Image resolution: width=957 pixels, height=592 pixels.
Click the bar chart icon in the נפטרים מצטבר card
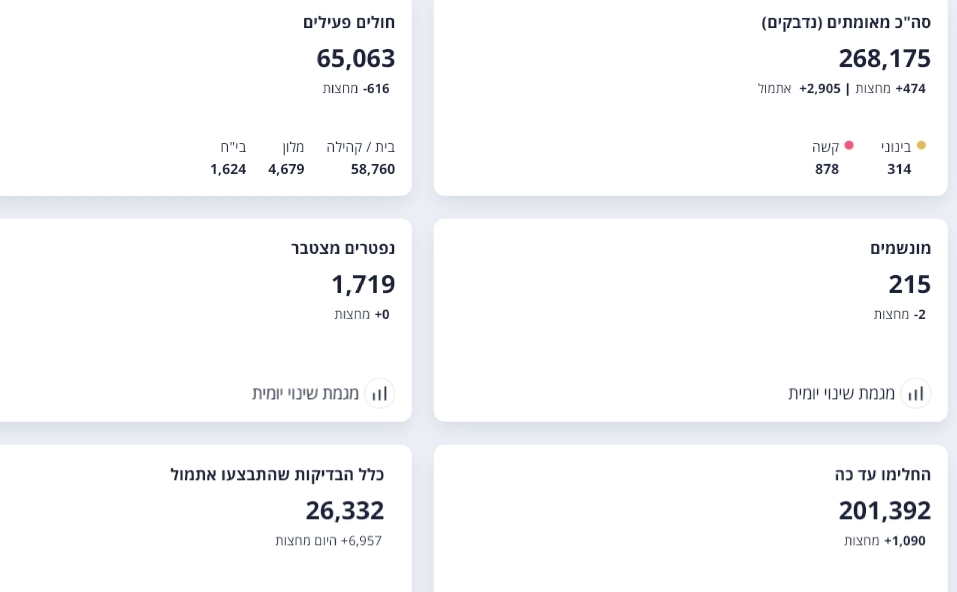point(379,393)
